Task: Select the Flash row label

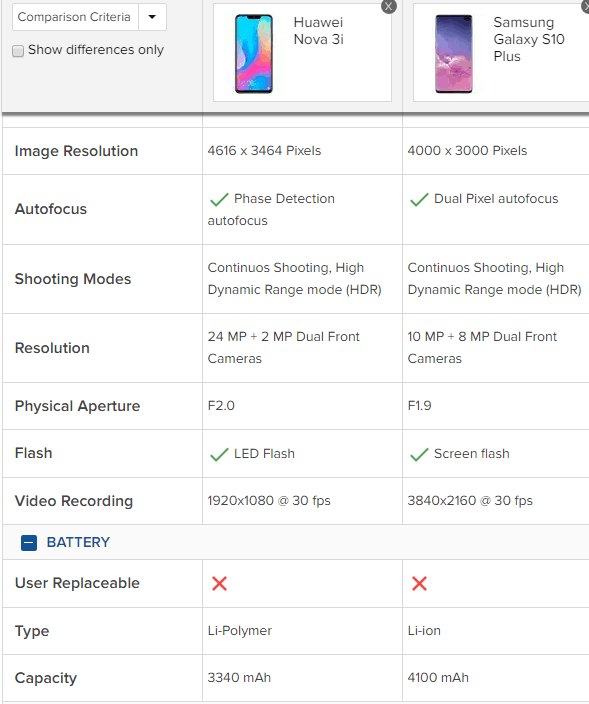Action: (x=33, y=453)
